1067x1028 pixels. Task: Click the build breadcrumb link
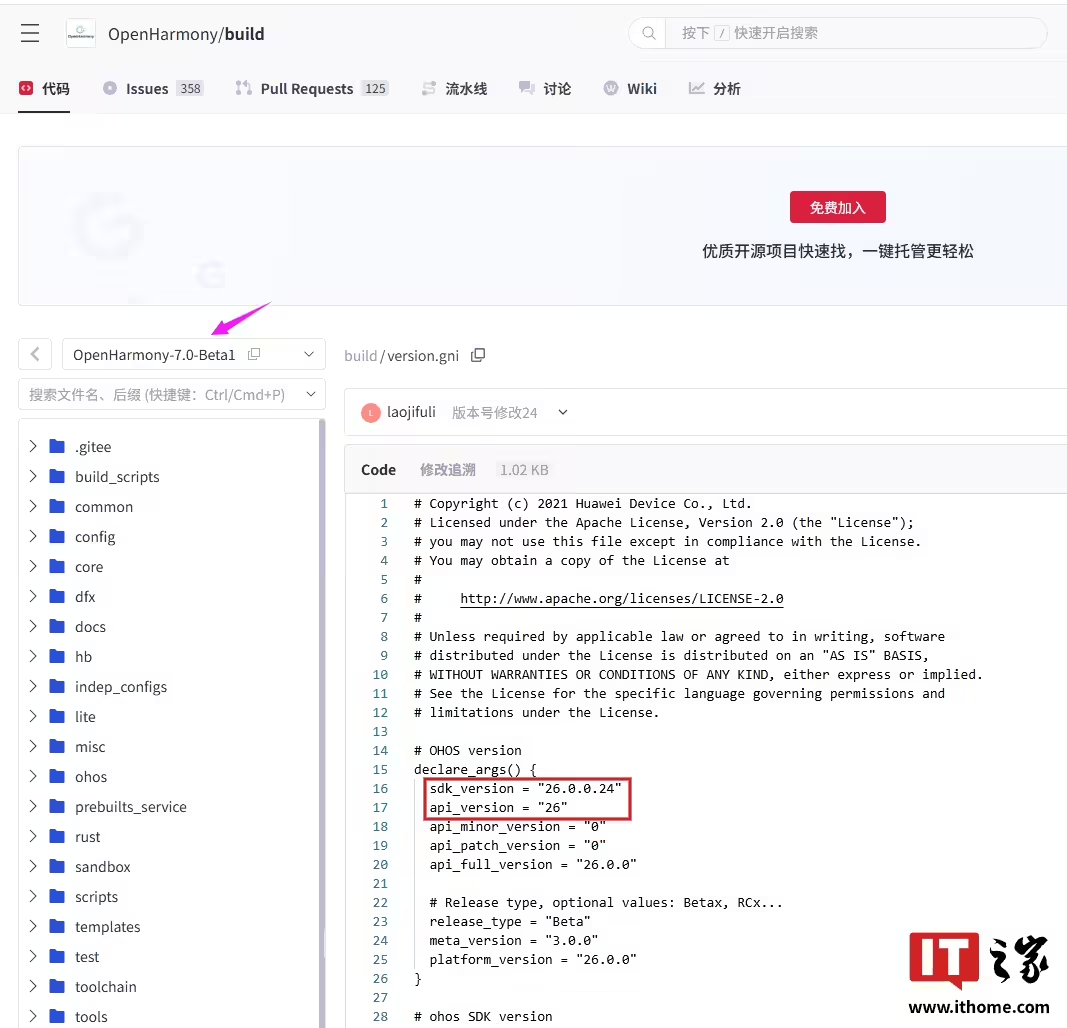click(361, 356)
